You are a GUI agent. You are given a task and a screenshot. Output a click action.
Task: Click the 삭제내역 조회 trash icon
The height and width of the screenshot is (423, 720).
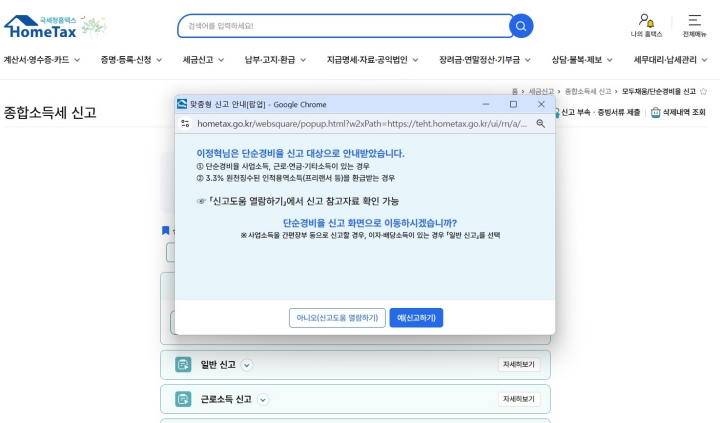[656, 112]
